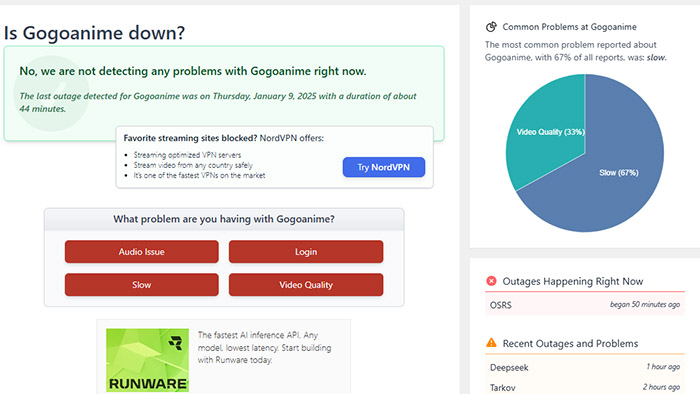Click 'Outages Happening Right Now' heading
Screen dimensions: 700x394
click(573, 281)
